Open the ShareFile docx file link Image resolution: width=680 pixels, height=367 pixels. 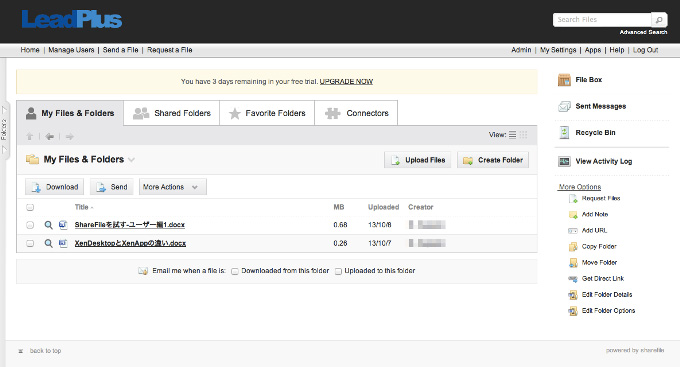pyautogui.click(x=130, y=225)
